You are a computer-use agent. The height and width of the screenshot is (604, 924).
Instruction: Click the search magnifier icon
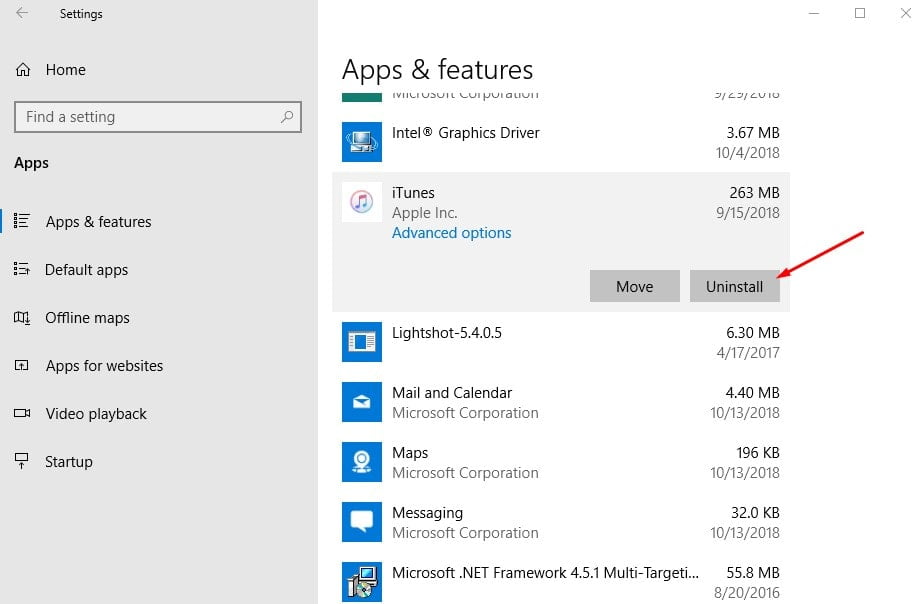click(x=287, y=117)
